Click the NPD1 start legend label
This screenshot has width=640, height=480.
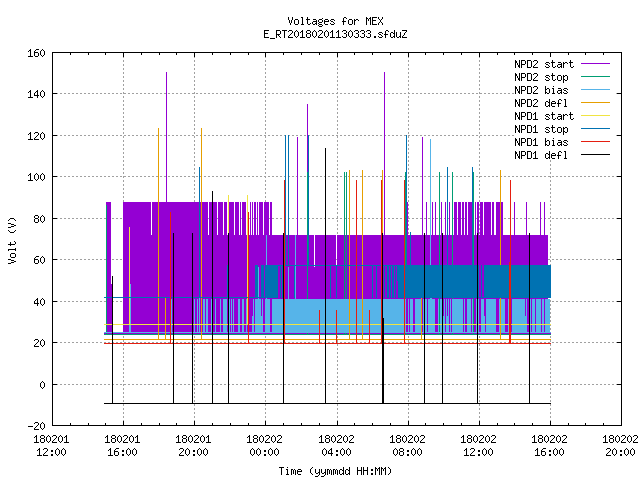point(544,116)
